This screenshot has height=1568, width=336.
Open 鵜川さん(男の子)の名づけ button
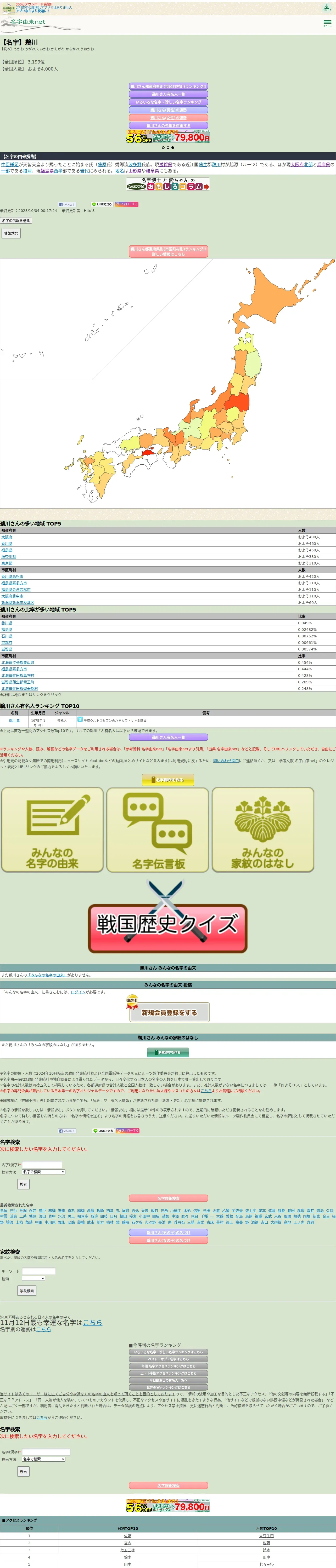(168, 1233)
